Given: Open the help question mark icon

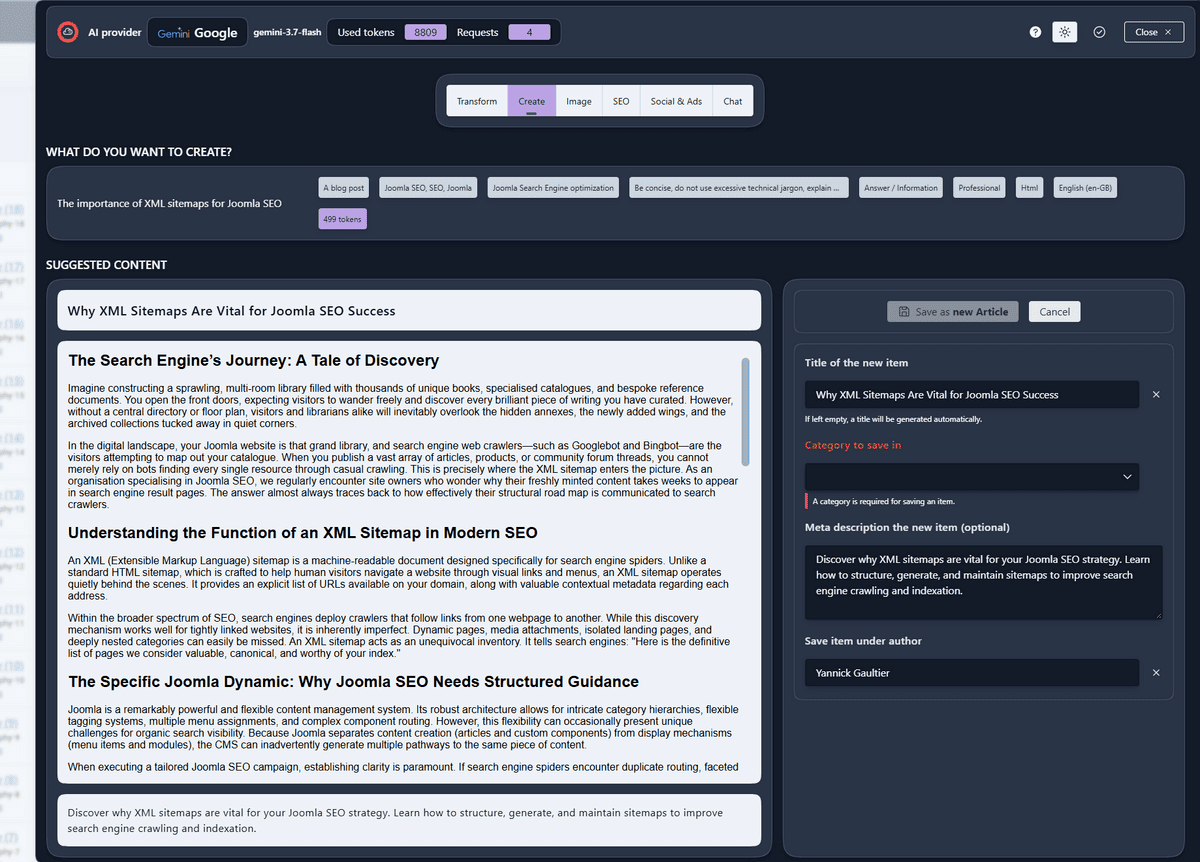Looking at the screenshot, I should 1035,32.
